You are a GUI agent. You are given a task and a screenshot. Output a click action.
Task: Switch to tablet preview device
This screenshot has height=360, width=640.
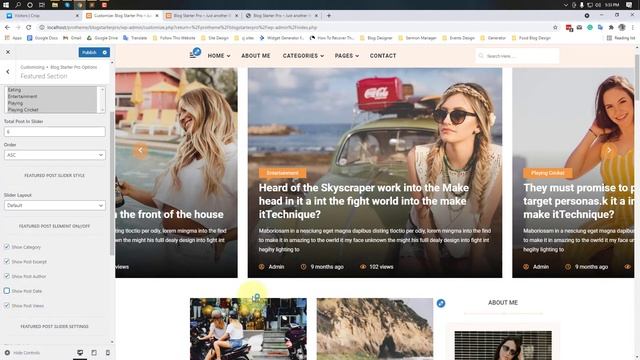94,353
